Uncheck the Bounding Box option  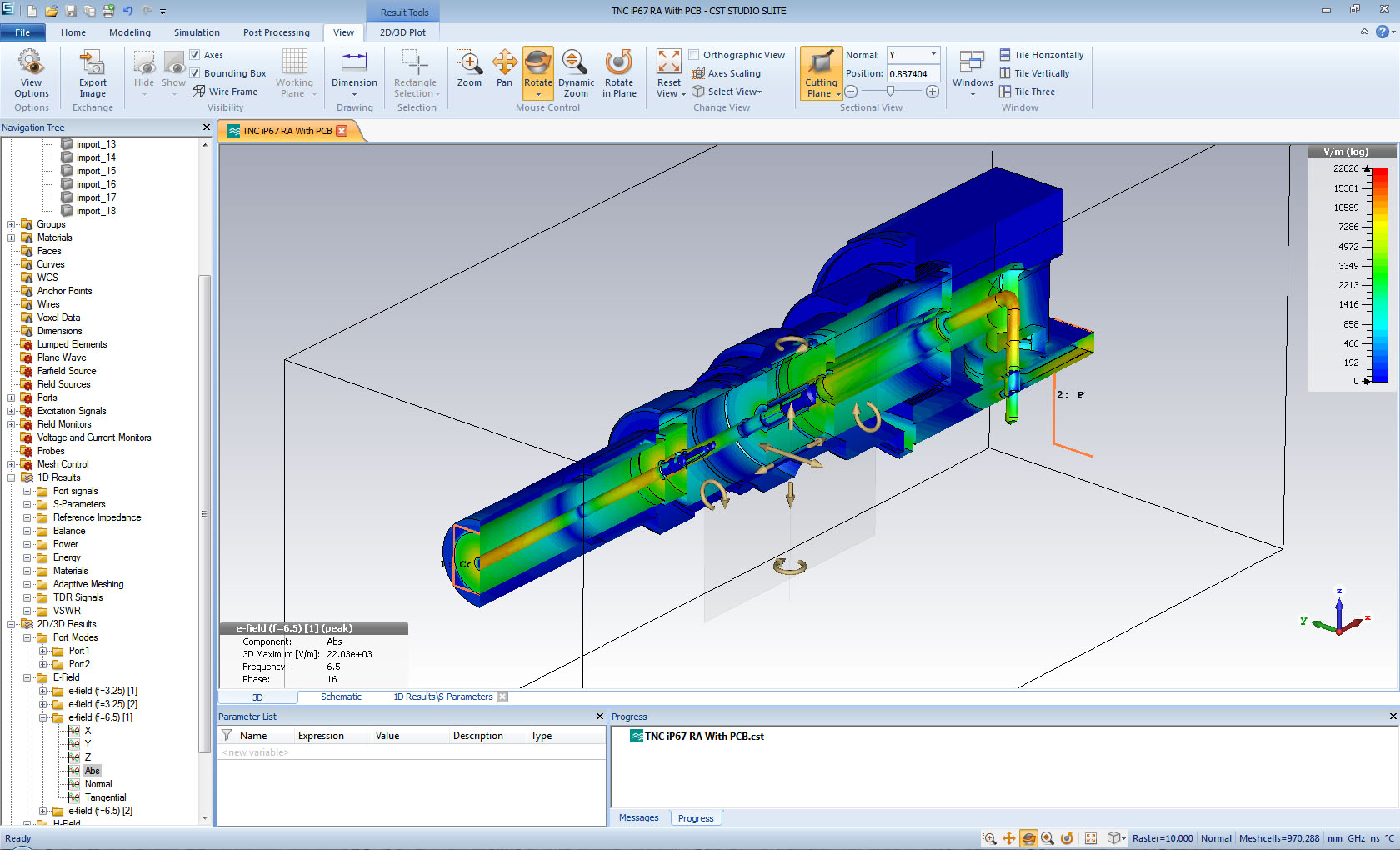click(195, 73)
